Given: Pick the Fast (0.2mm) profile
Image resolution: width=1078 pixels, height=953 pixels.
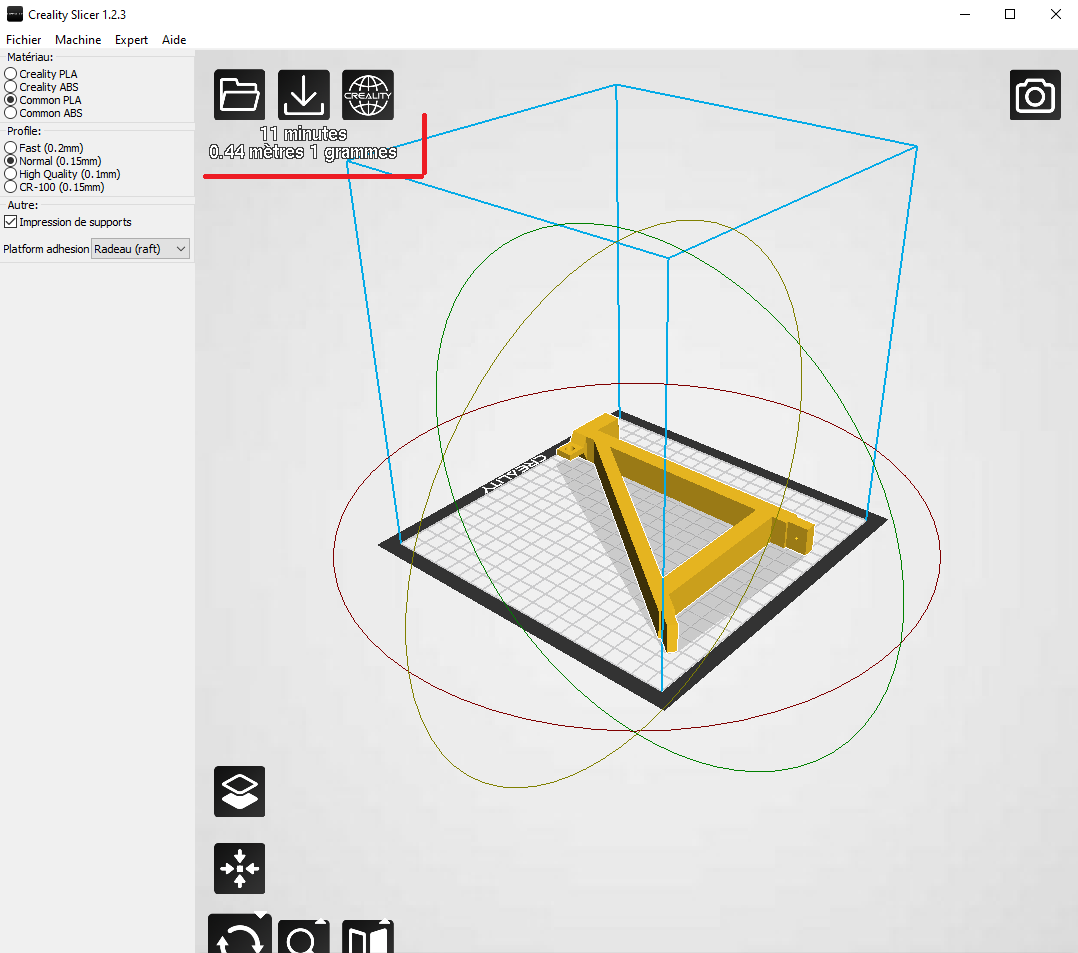Looking at the screenshot, I should coord(10,148).
